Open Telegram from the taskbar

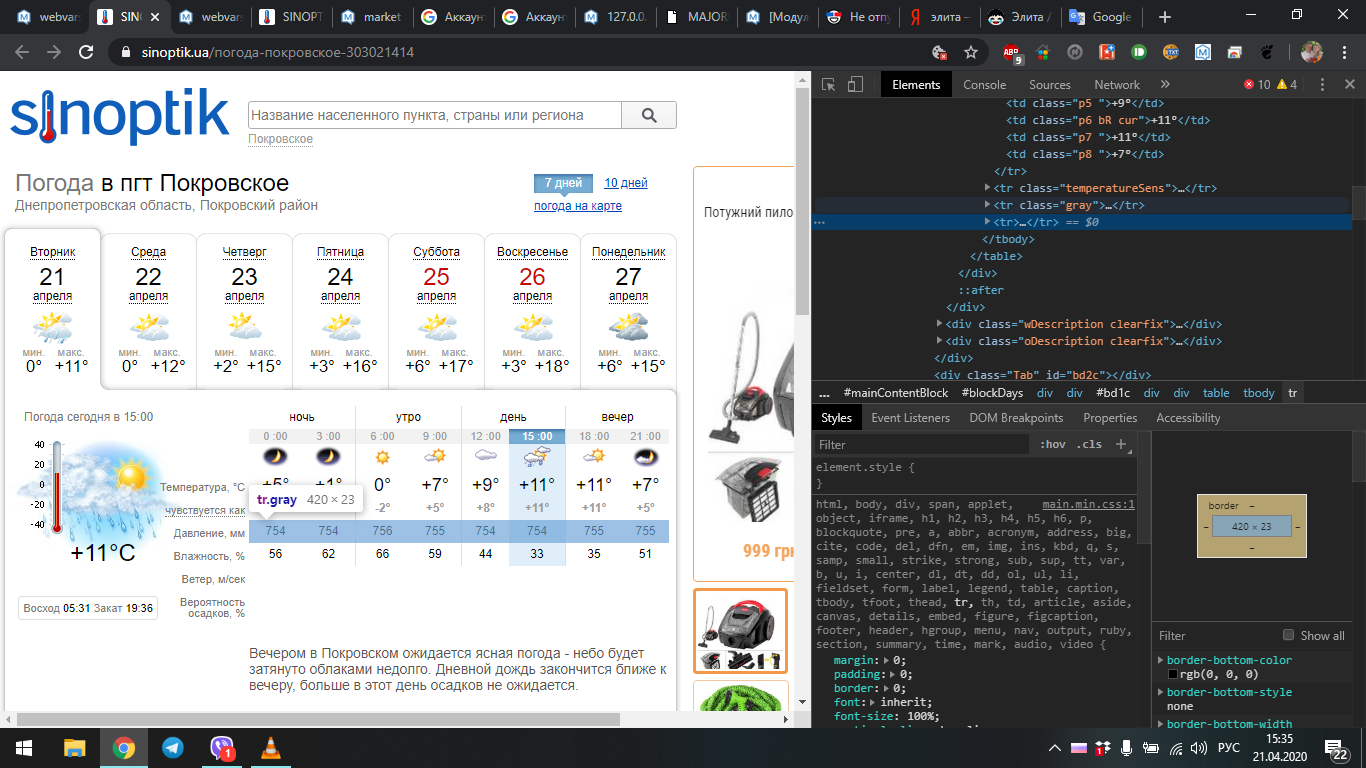click(x=172, y=747)
